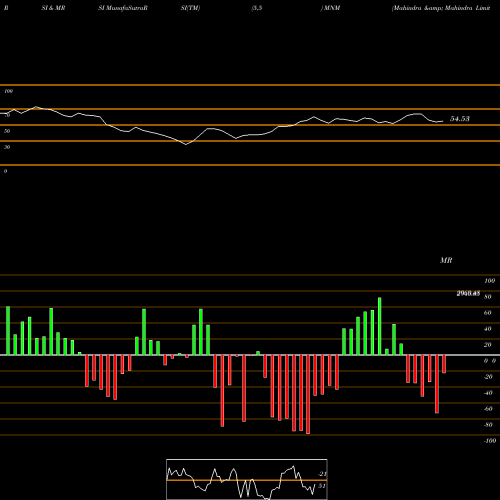500x500 pixels.
Task: Click the -100 label on the MR axis
Action: click(x=490, y=441)
